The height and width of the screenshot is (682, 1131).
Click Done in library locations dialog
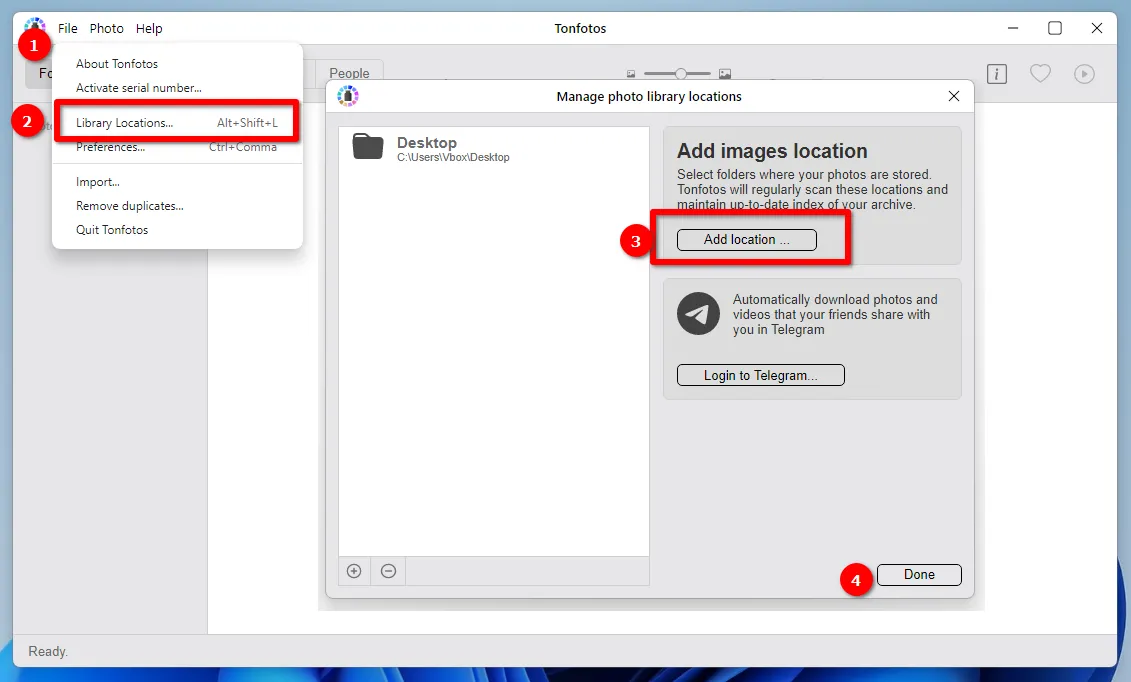pyautogui.click(x=919, y=575)
